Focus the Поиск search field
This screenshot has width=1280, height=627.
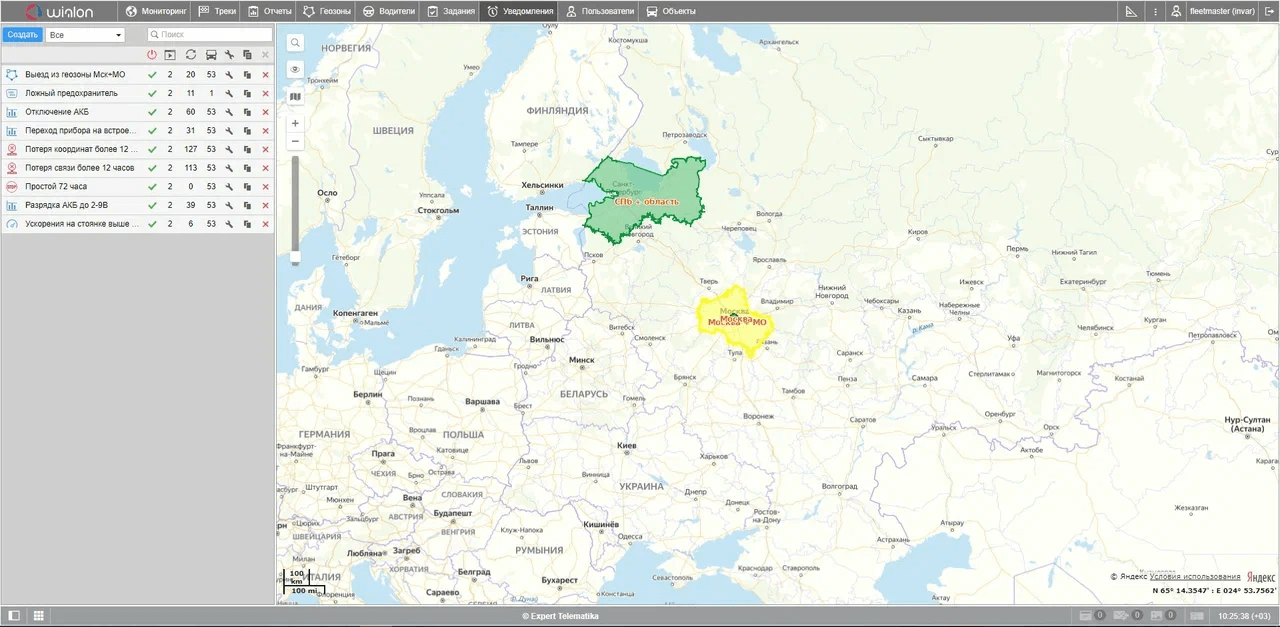(x=210, y=35)
